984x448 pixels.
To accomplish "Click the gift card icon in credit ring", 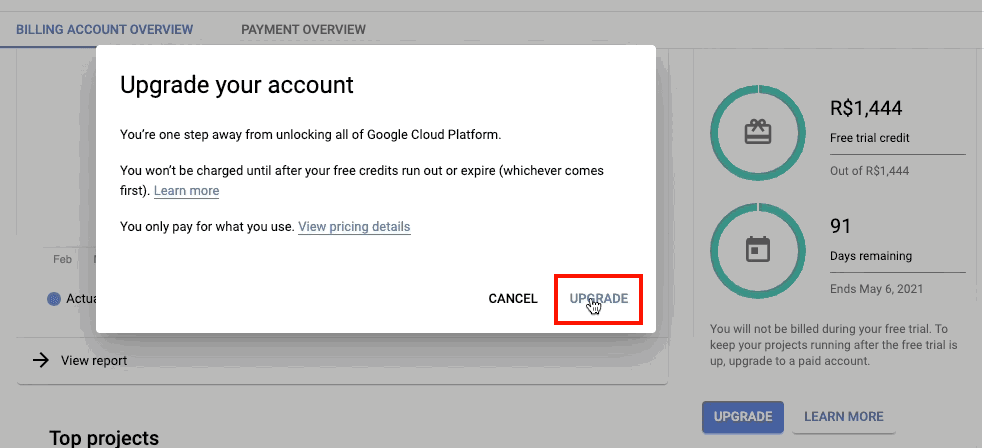I will 757,132.
